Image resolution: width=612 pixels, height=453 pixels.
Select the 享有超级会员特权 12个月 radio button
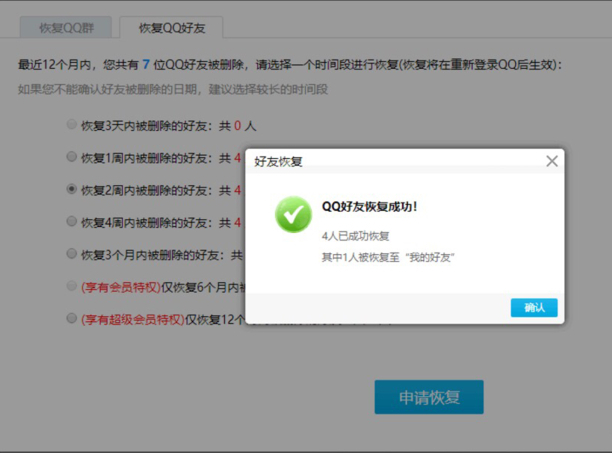tap(71, 318)
